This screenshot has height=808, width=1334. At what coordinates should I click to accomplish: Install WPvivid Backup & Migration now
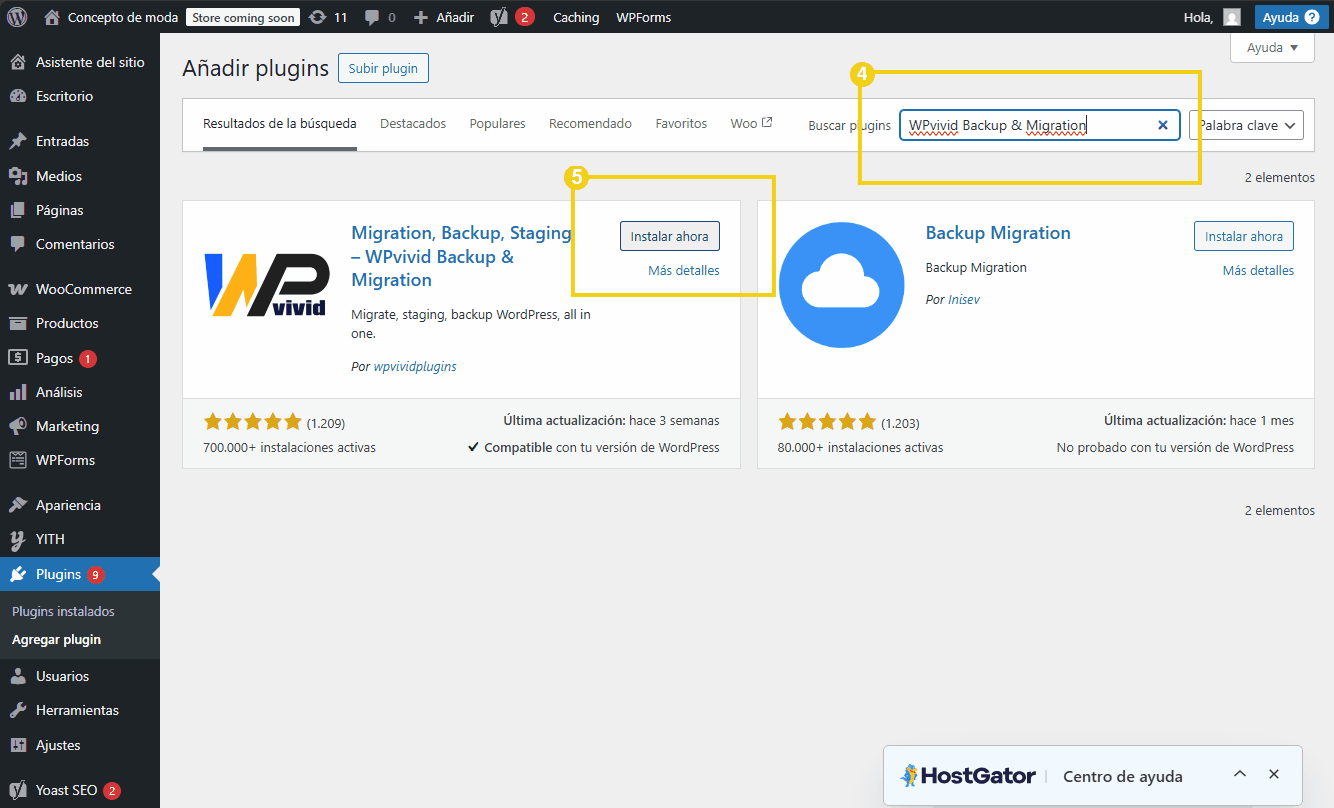click(x=669, y=236)
